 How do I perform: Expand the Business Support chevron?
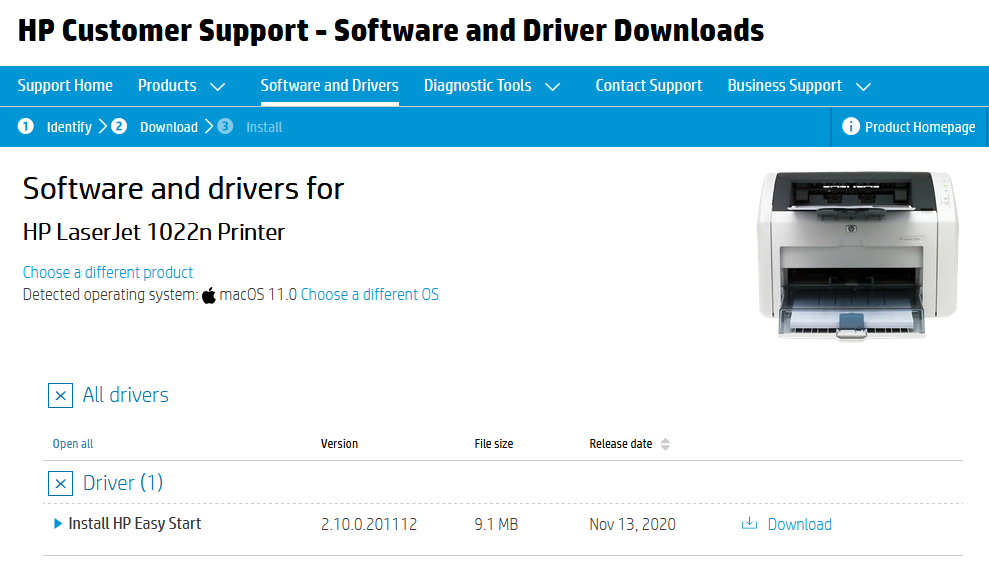863,87
